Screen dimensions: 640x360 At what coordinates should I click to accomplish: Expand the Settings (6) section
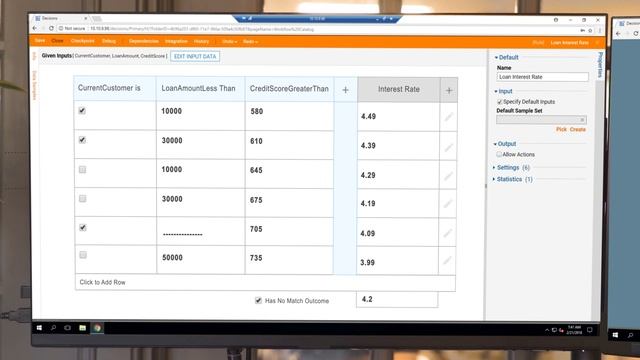click(x=511, y=168)
